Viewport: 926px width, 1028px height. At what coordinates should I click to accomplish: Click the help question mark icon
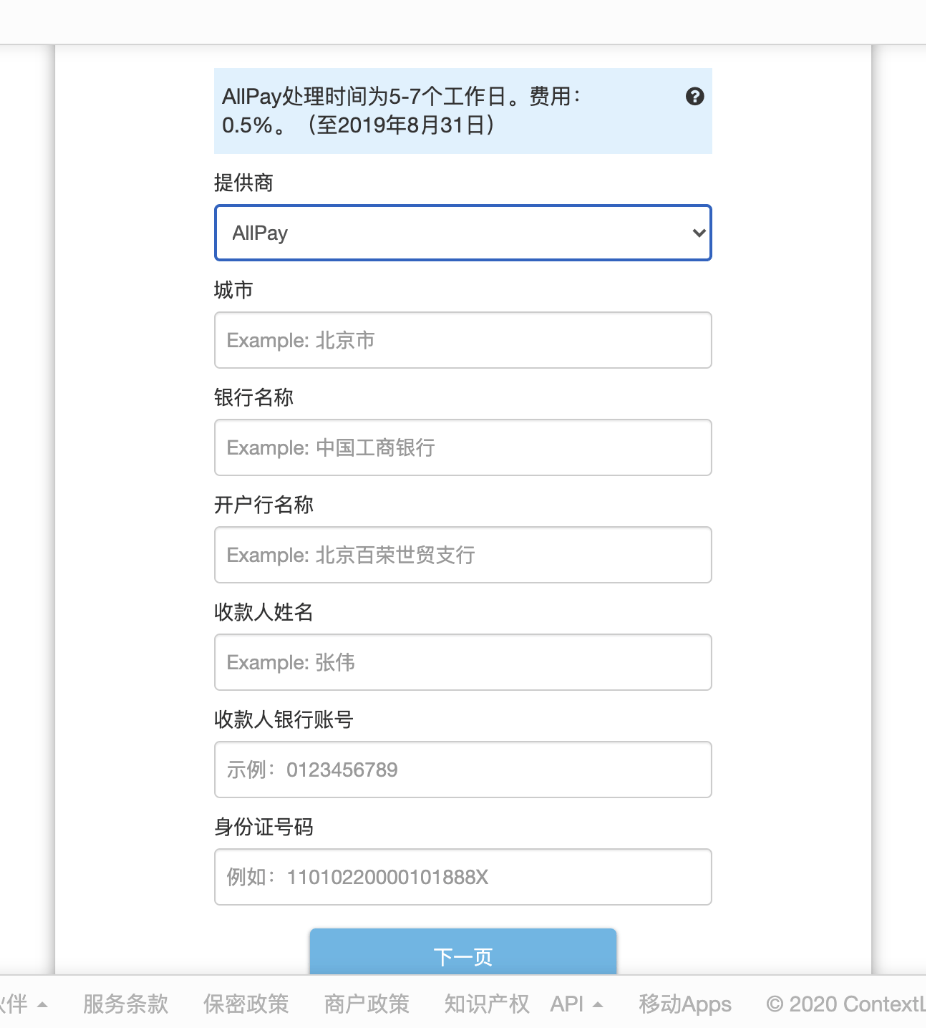tap(695, 97)
